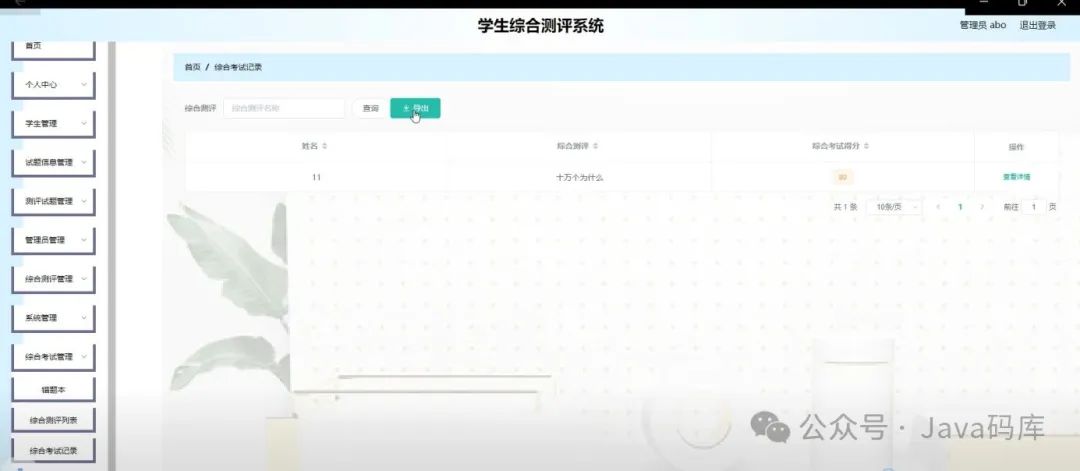This screenshot has height=471, width=1080.
Task: Go to previous page arrow in pagination
Action: pyautogui.click(x=938, y=207)
